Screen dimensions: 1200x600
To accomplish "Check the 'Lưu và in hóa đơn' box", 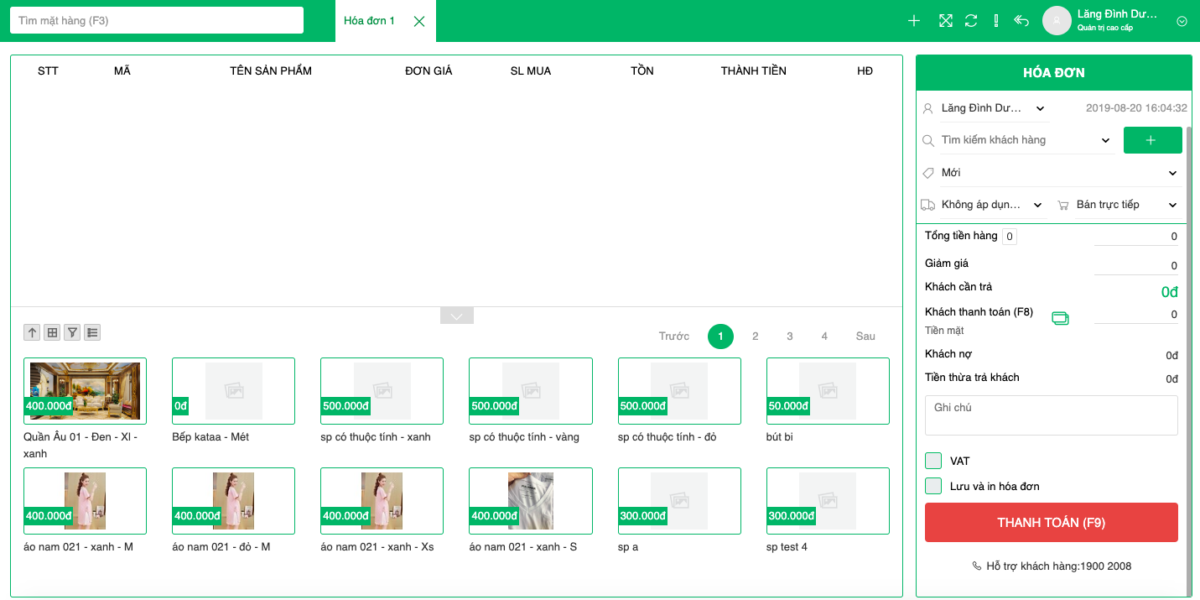I will [x=933, y=486].
